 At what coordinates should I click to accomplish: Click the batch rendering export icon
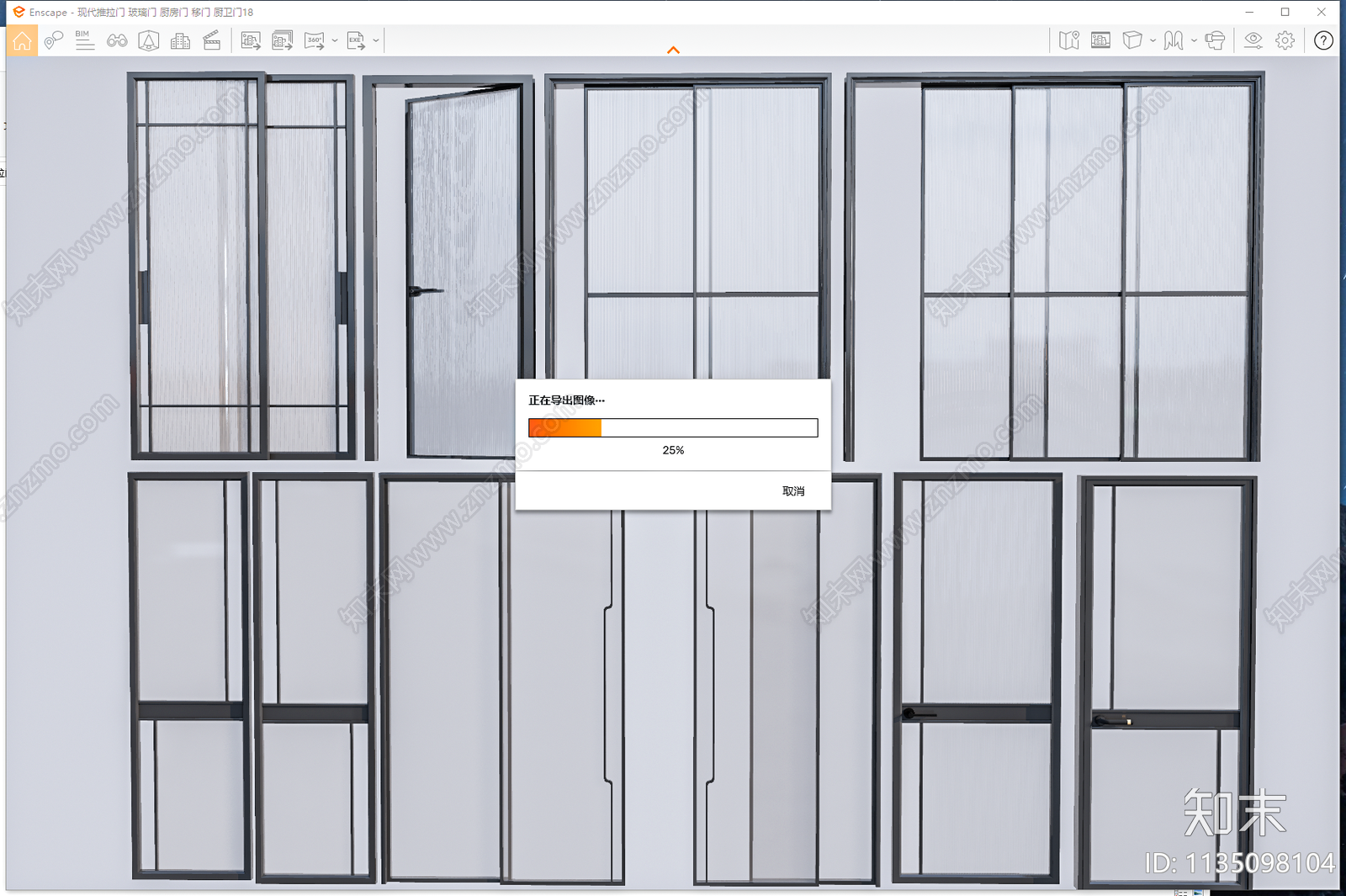(283, 40)
